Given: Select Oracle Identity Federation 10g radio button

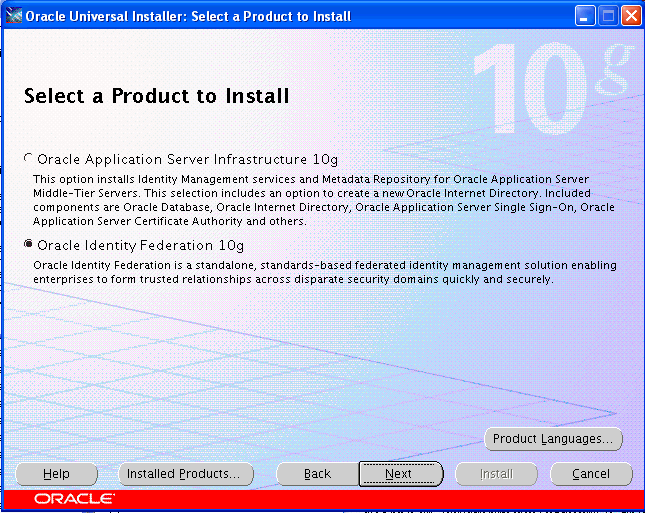Looking at the screenshot, I should (28, 244).
